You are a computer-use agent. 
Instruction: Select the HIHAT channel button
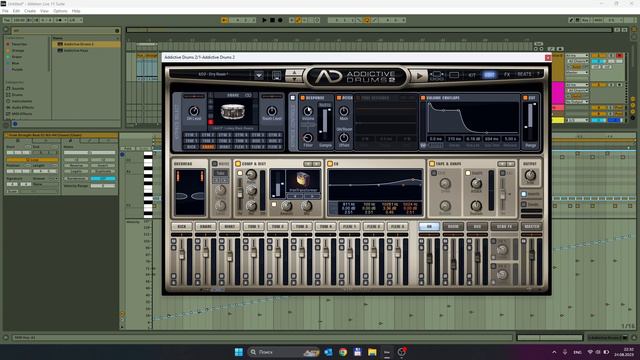pos(229,226)
